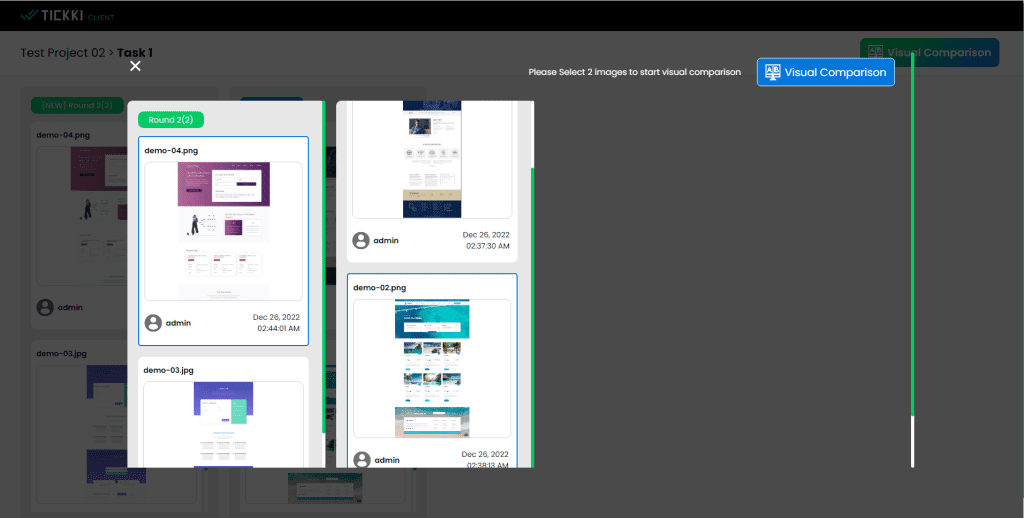The height and width of the screenshot is (518, 1024).
Task: Click the dimmed background demo-04.png title
Action: point(63,135)
